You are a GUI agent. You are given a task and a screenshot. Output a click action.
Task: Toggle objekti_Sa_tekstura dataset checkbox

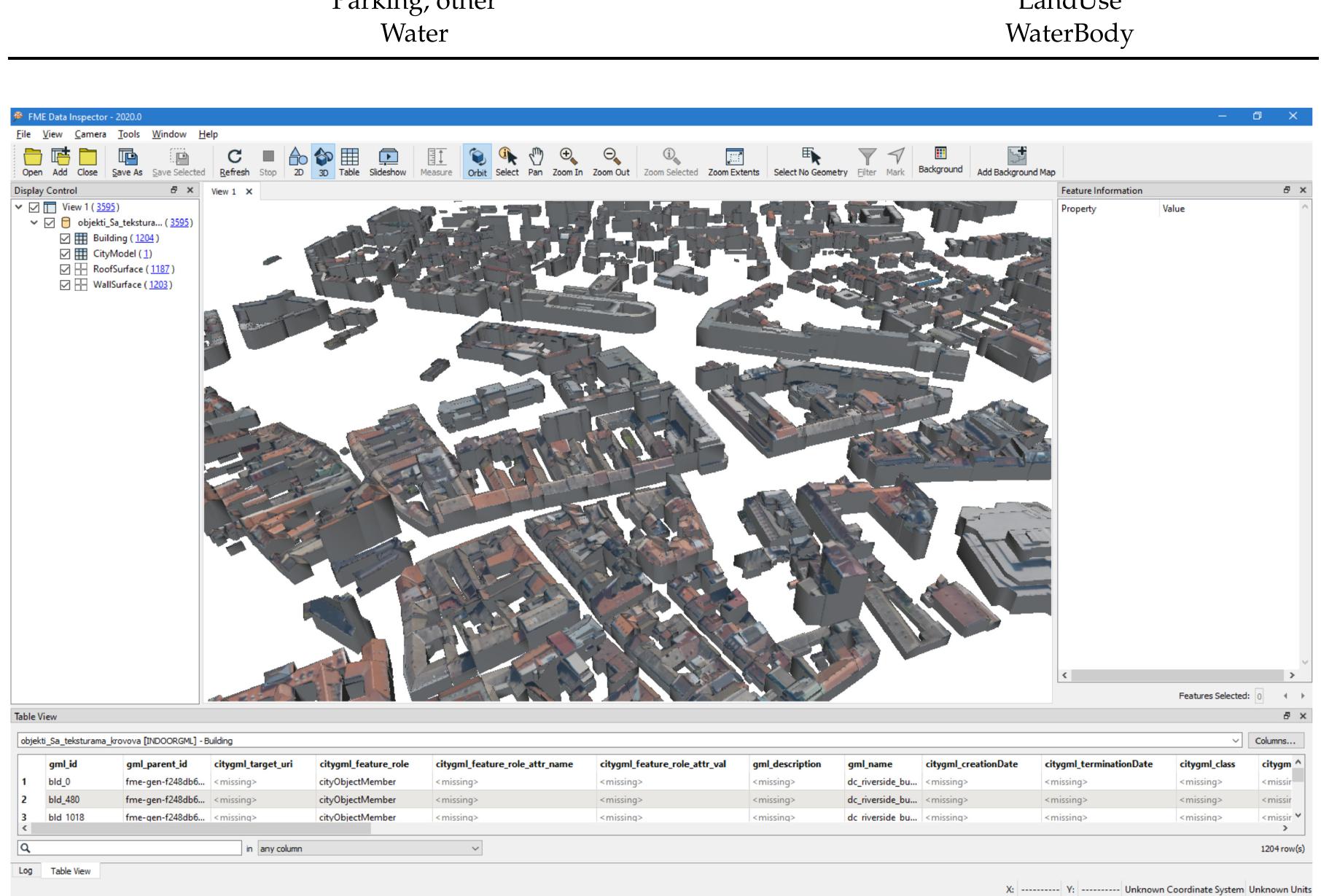tap(50, 222)
